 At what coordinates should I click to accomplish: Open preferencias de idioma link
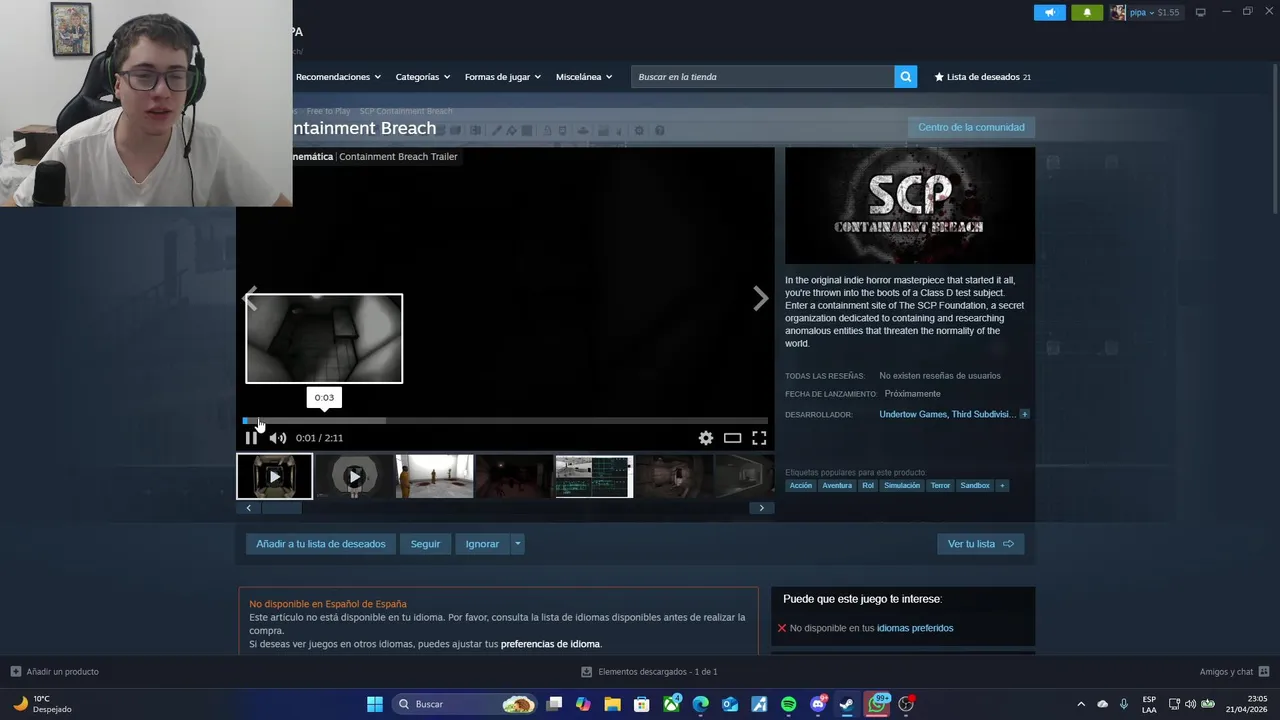(x=550, y=644)
